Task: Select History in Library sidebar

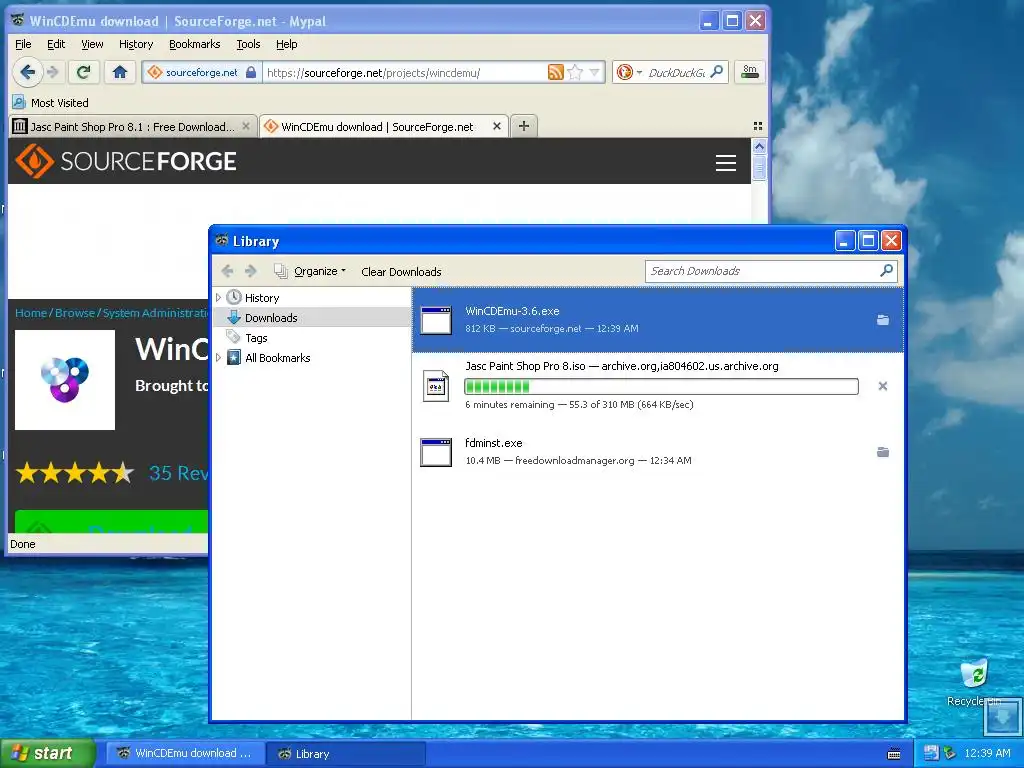Action: (262, 298)
